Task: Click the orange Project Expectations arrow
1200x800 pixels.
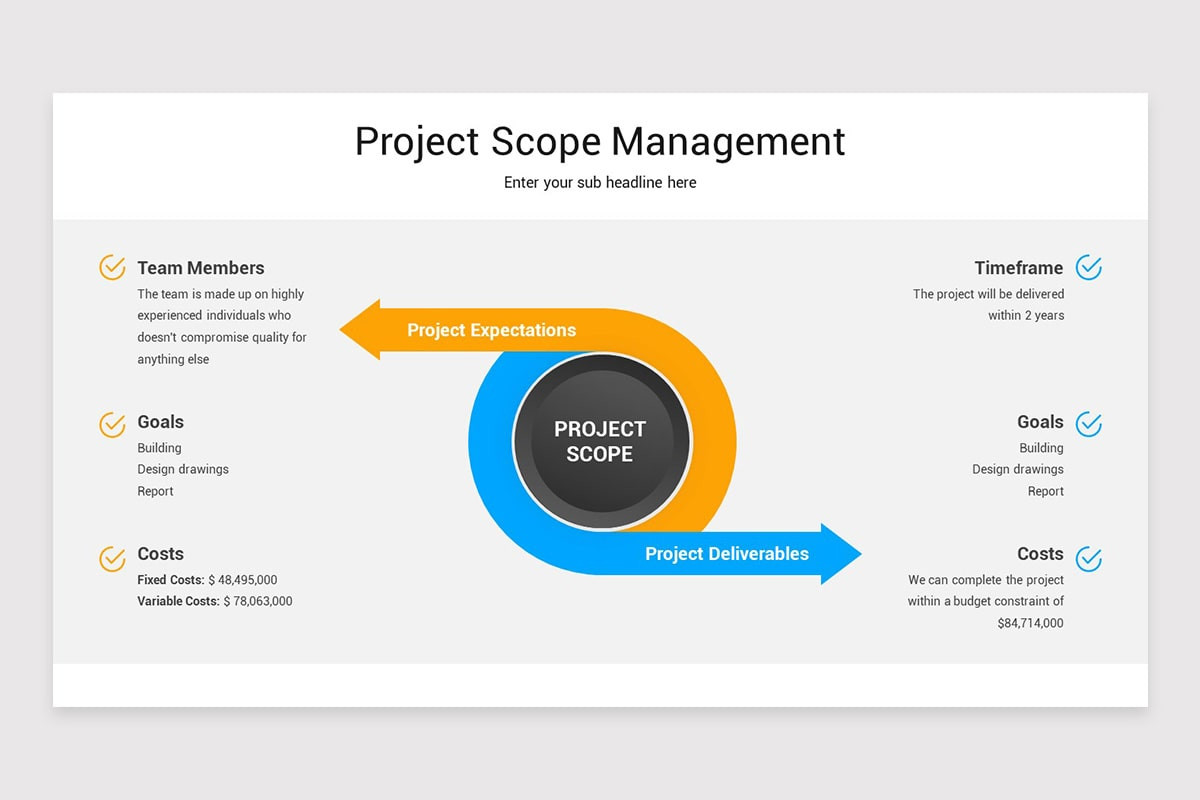Action: coord(490,330)
